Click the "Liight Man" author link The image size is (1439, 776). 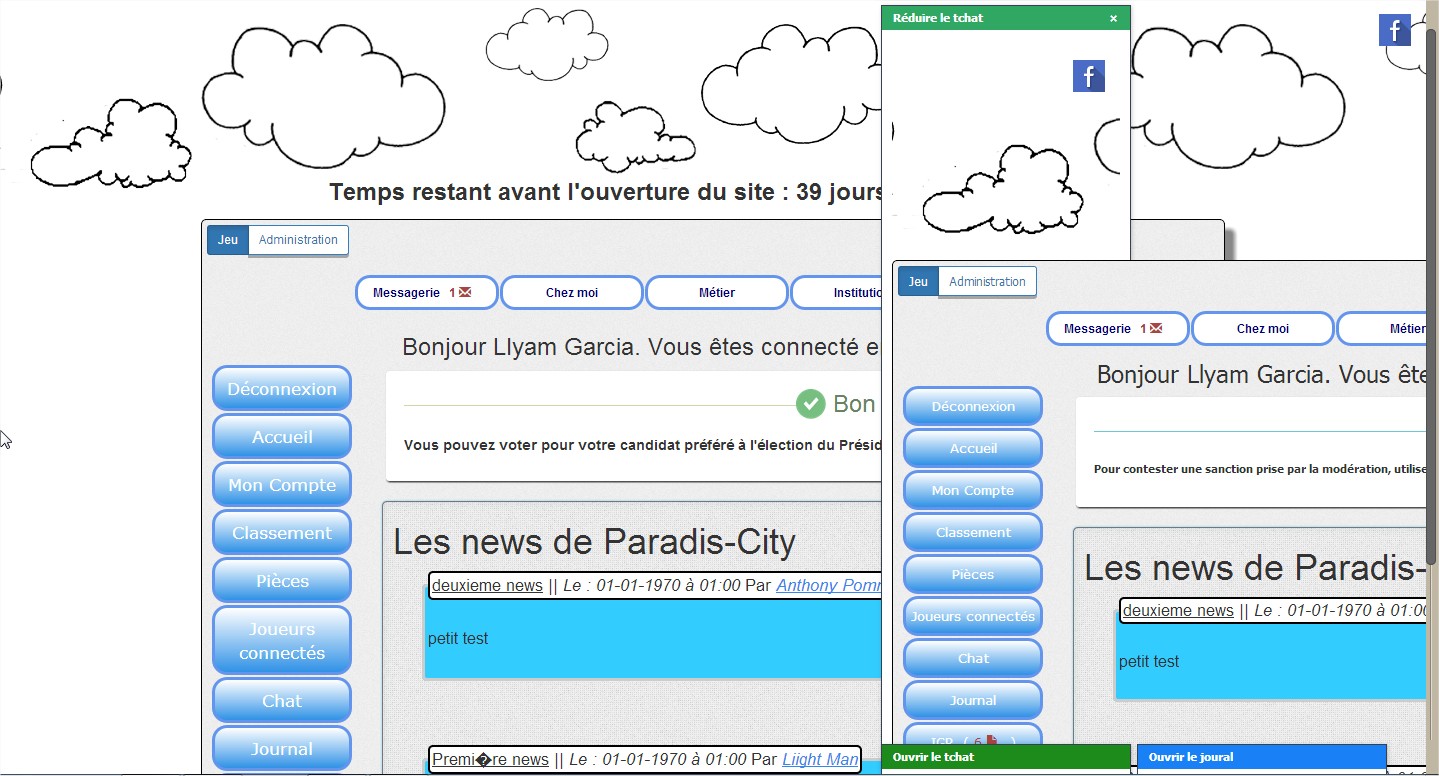pyautogui.click(x=819, y=760)
